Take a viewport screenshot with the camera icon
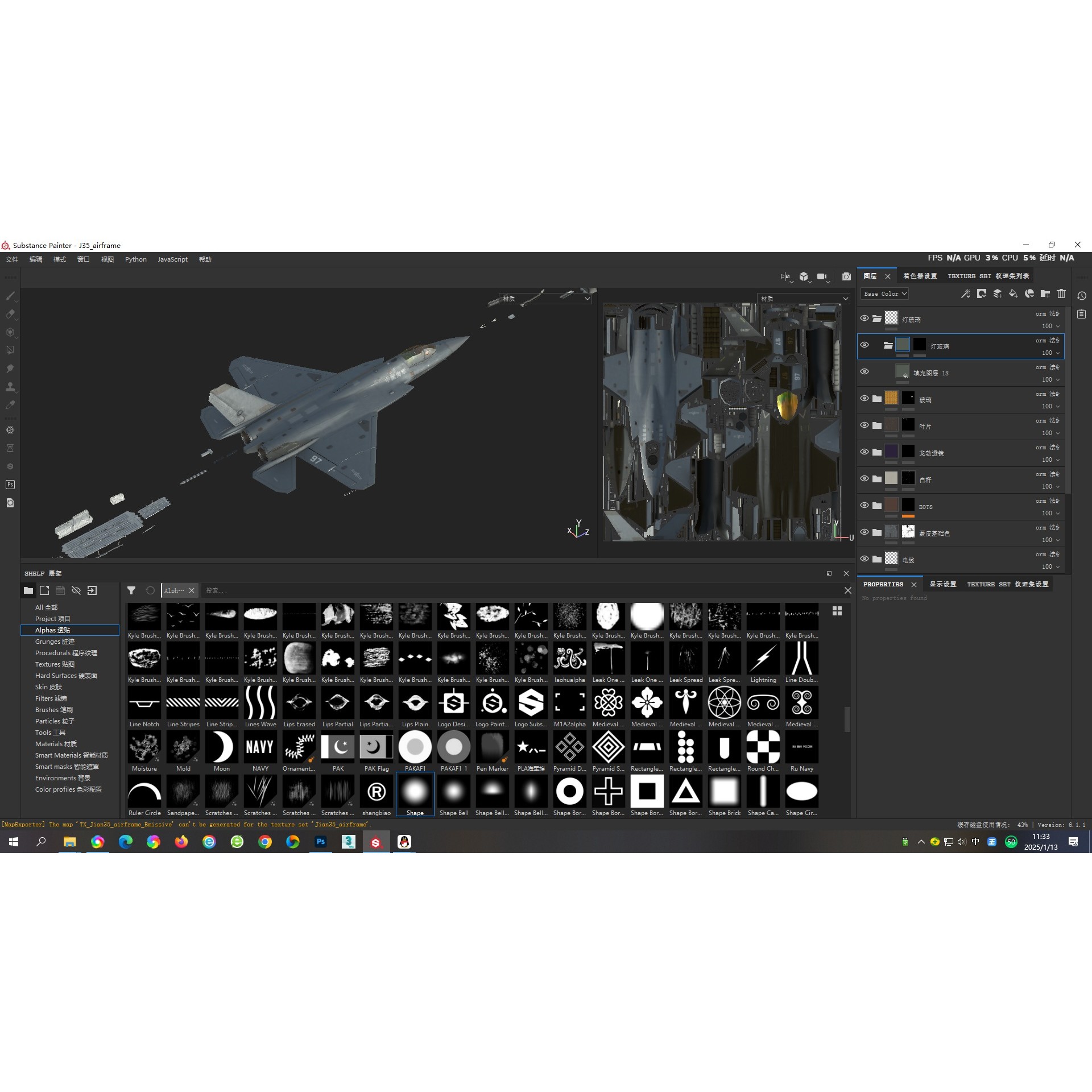The width and height of the screenshot is (1092, 1092). click(847, 276)
